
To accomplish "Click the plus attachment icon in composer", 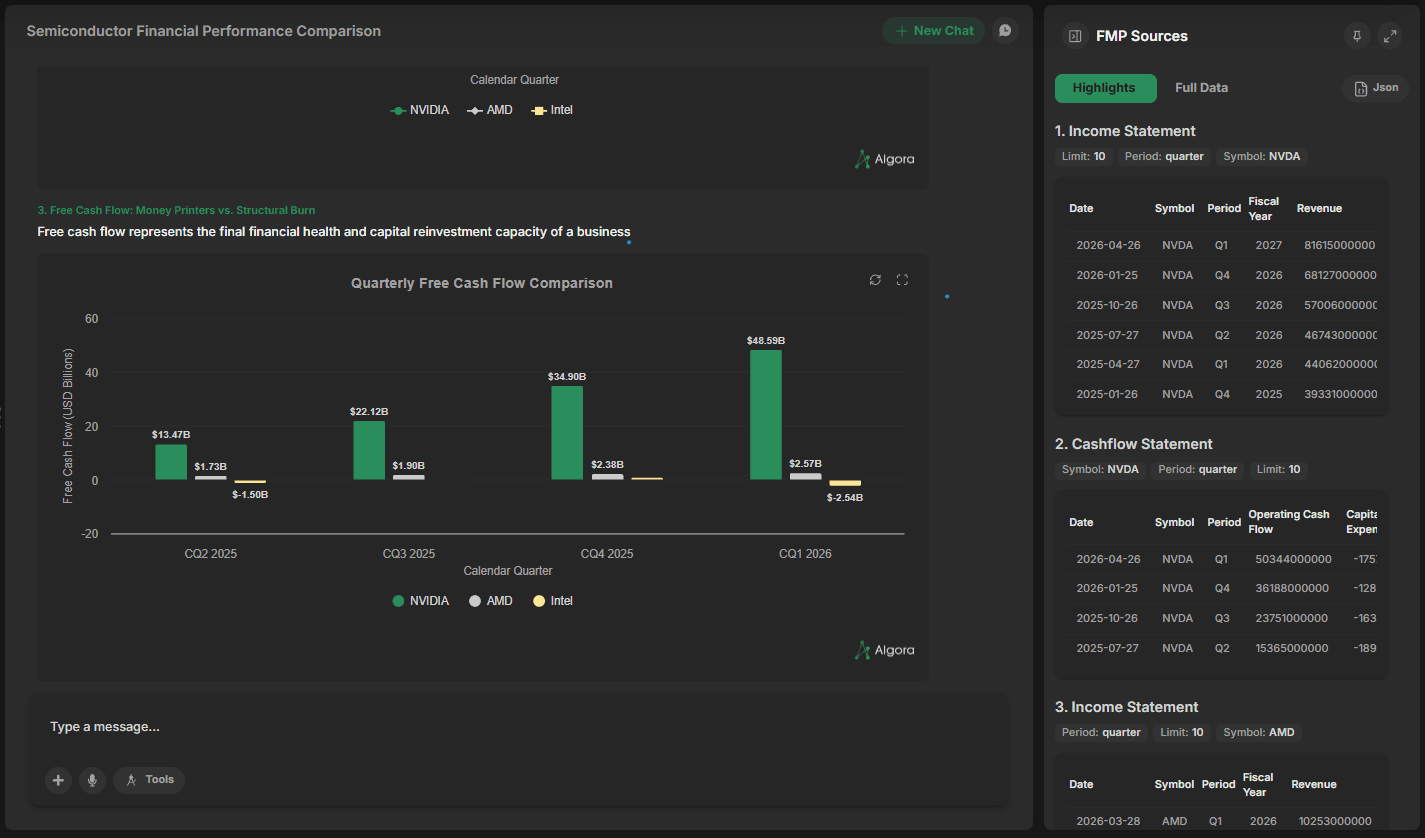I will click(x=59, y=780).
